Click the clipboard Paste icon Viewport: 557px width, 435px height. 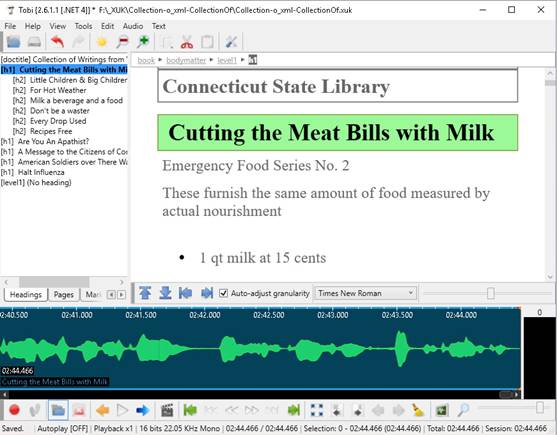[x=207, y=42]
